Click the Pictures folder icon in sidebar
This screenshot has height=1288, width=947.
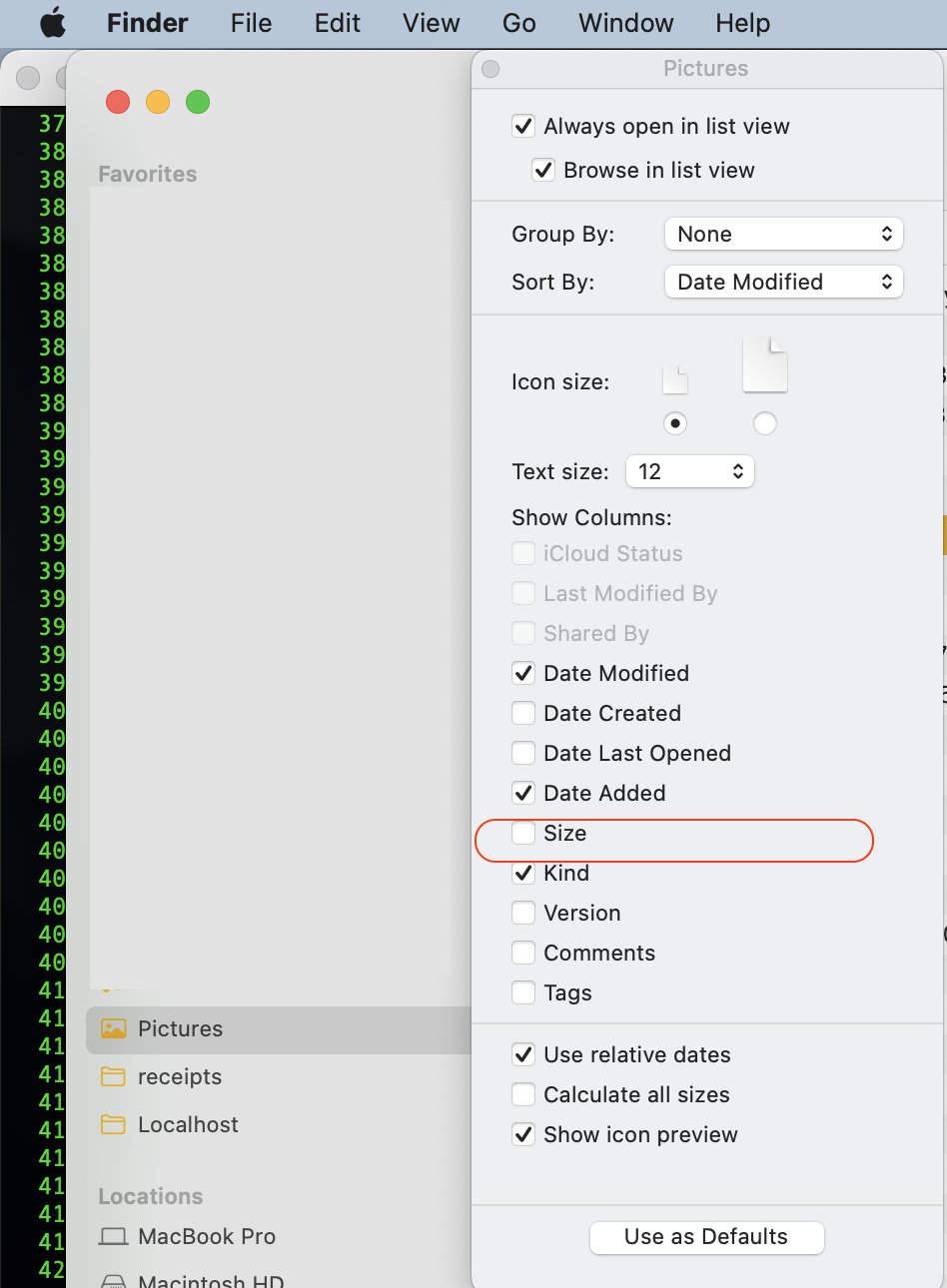(x=114, y=1028)
